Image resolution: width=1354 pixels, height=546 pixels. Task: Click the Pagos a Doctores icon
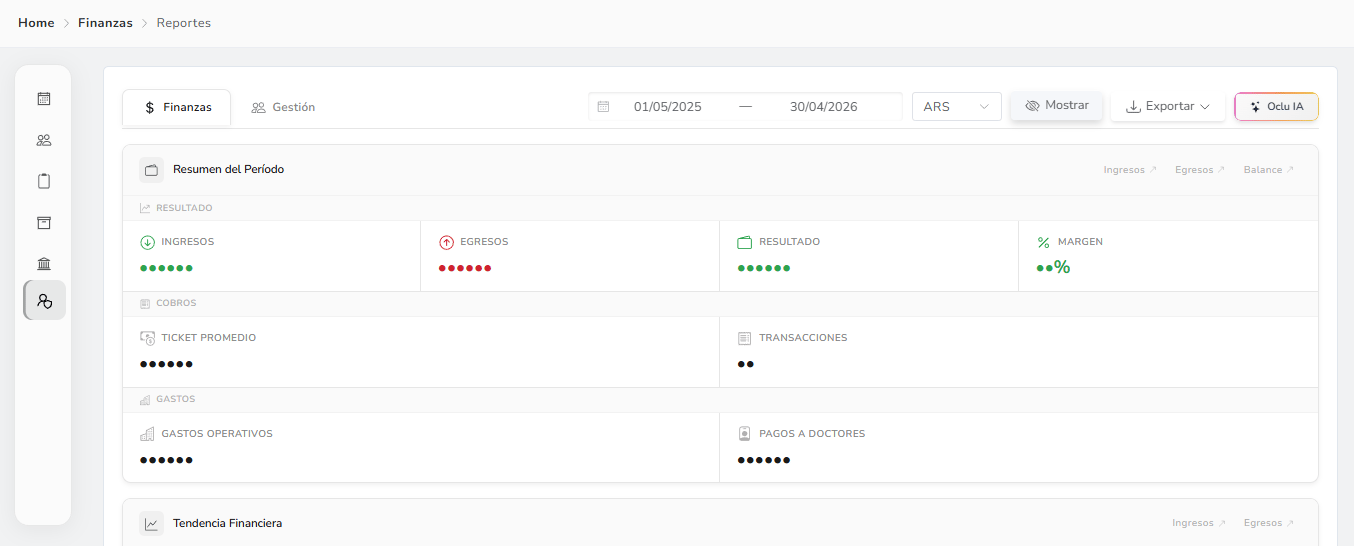[744, 434]
